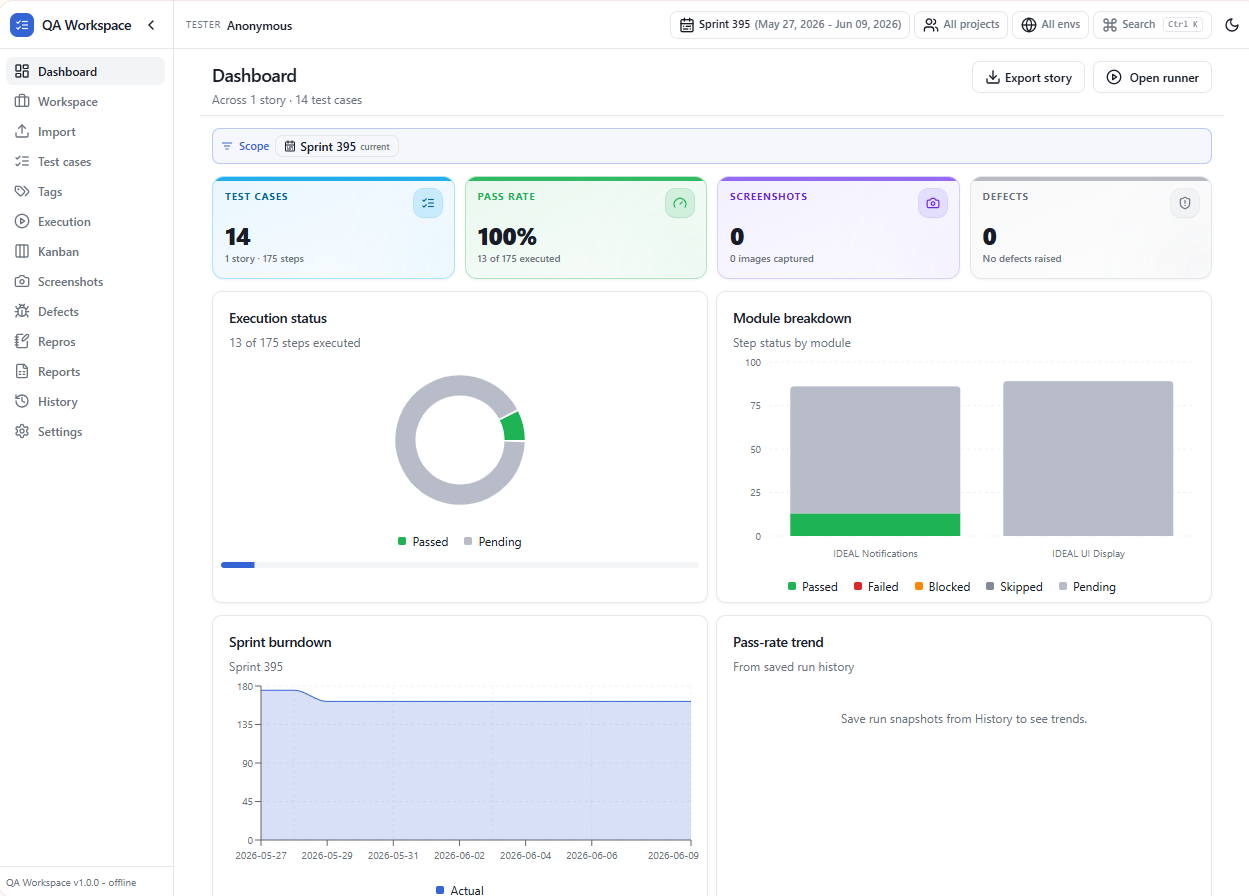Open the Sprint 395 date selector
Image resolution: width=1249 pixels, height=896 pixels.
click(x=790, y=25)
